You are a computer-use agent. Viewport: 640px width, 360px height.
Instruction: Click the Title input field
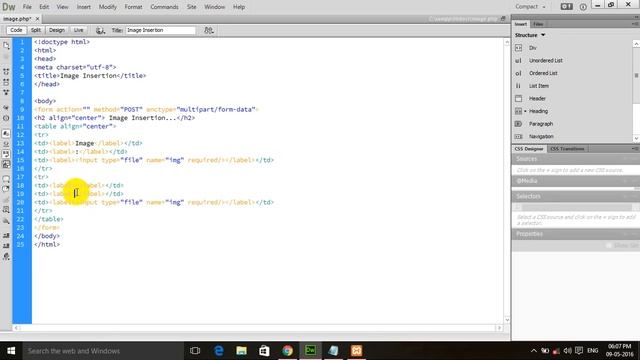pyautogui.click(x=160, y=30)
